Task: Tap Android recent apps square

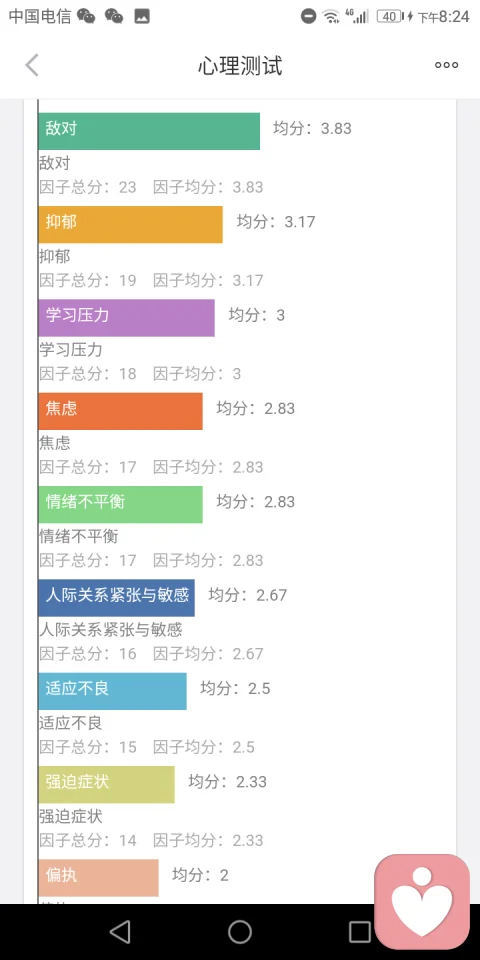Action: pos(360,932)
